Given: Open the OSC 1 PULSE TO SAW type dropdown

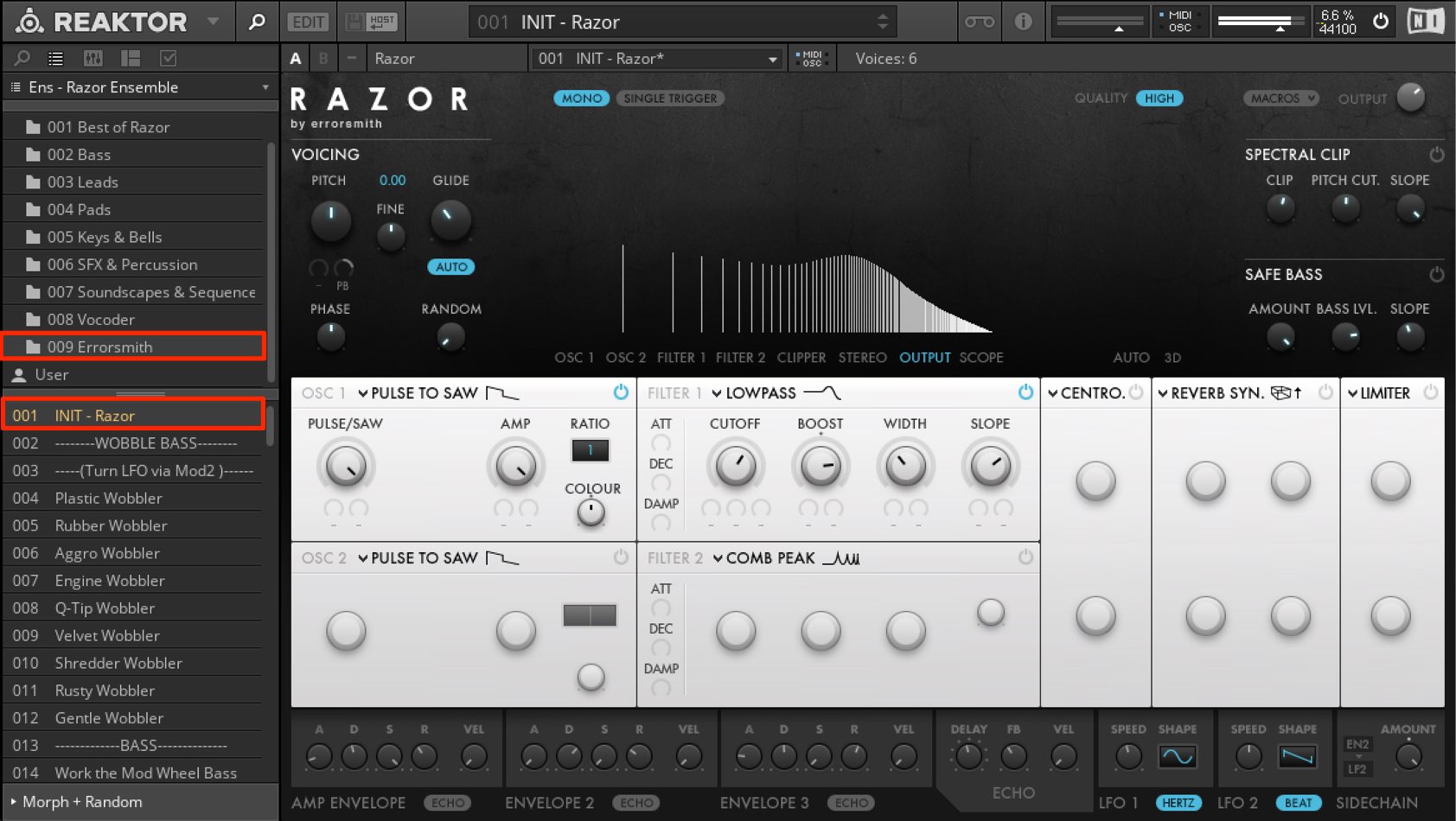Looking at the screenshot, I should pyautogui.click(x=438, y=393).
